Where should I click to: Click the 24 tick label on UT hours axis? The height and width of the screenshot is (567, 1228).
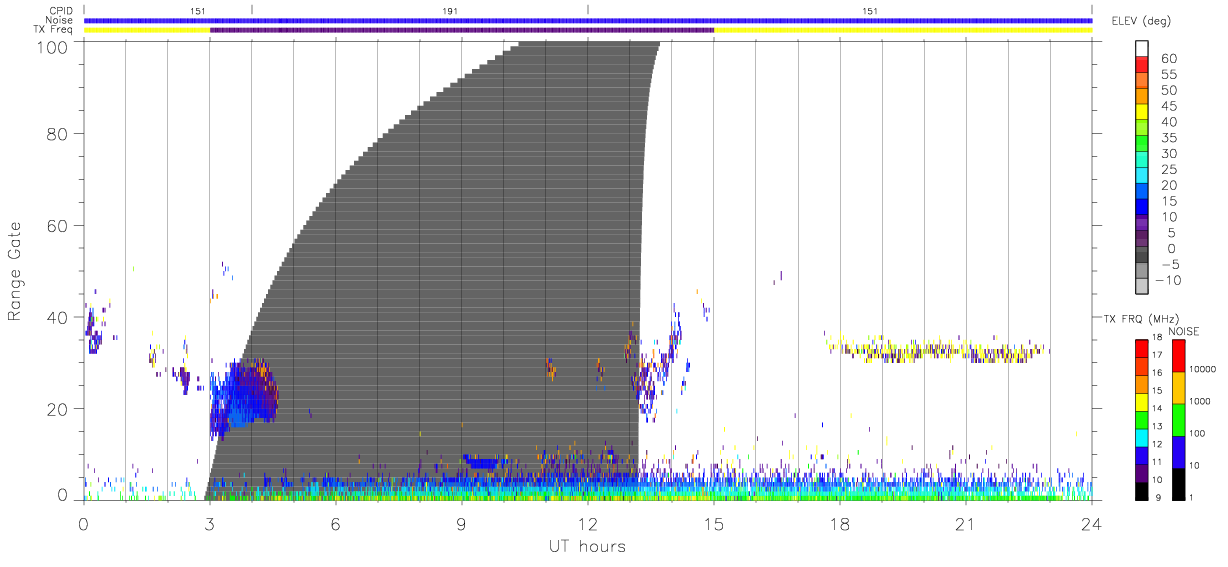coord(1092,525)
